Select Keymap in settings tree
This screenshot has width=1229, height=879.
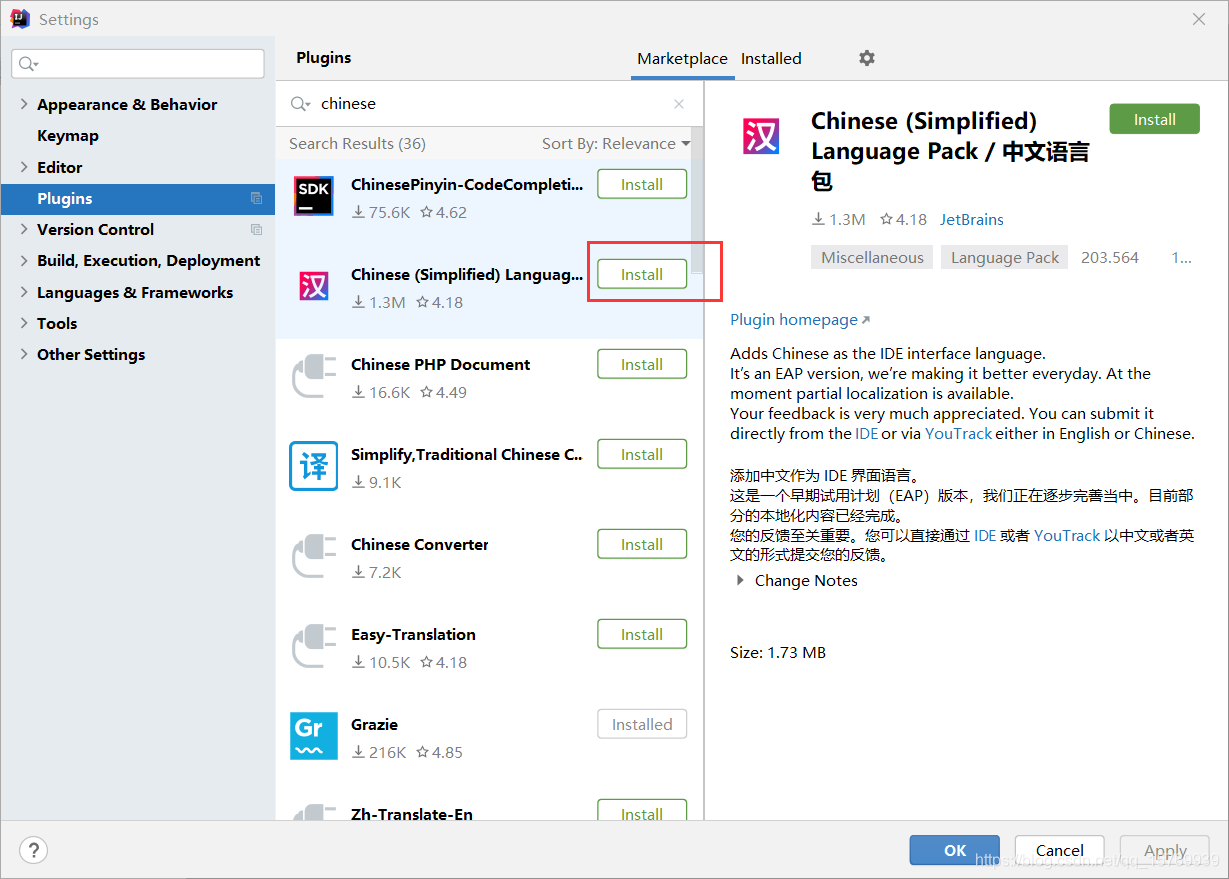pyautogui.click(x=68, y=135)
